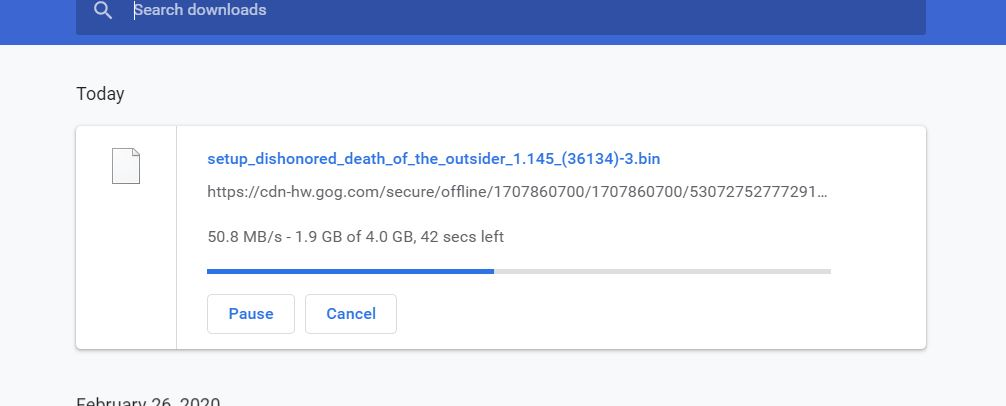Open the cdn-hw.gog.com source URL

[517, 192]
